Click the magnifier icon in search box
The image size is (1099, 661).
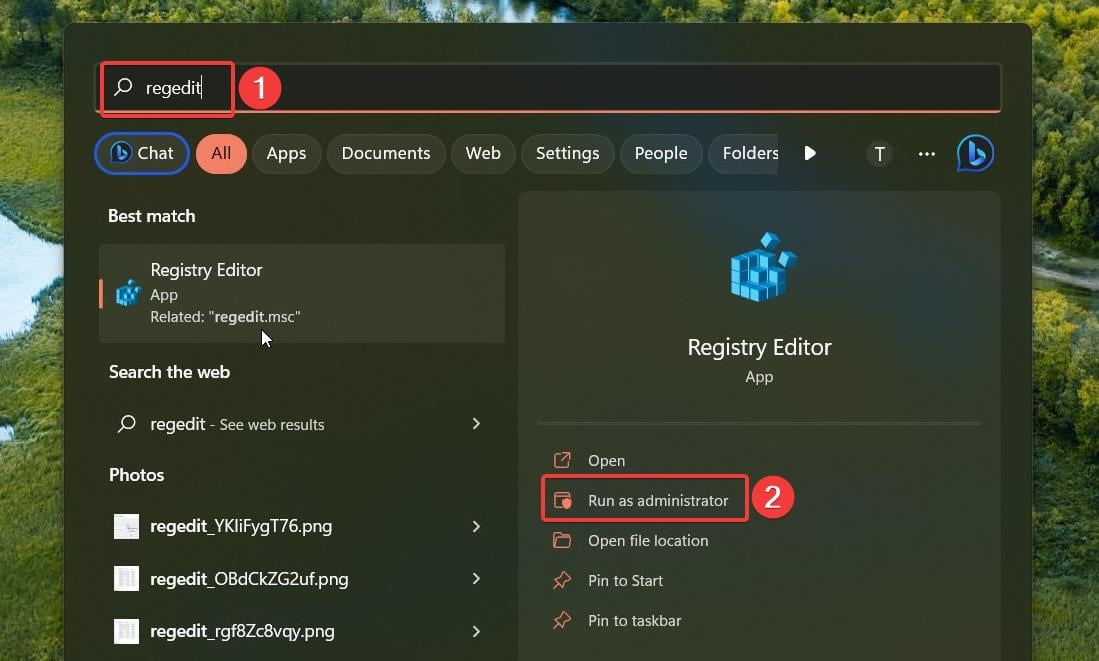point(124,88)
